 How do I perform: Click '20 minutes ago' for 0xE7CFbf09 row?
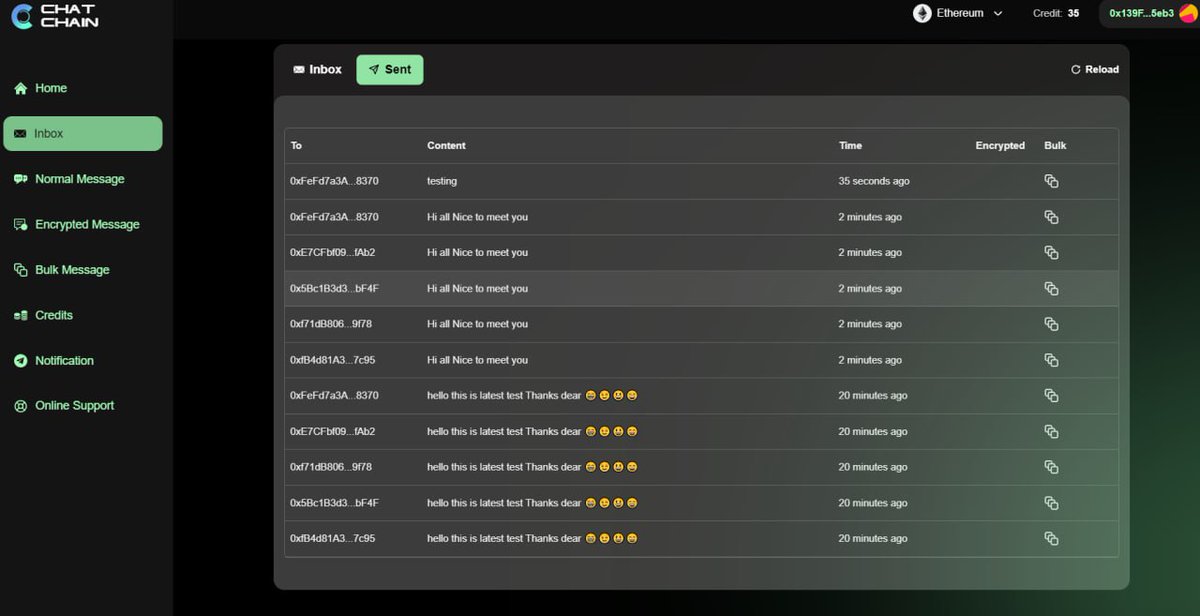pyautogui.click(x=873, y=432)
